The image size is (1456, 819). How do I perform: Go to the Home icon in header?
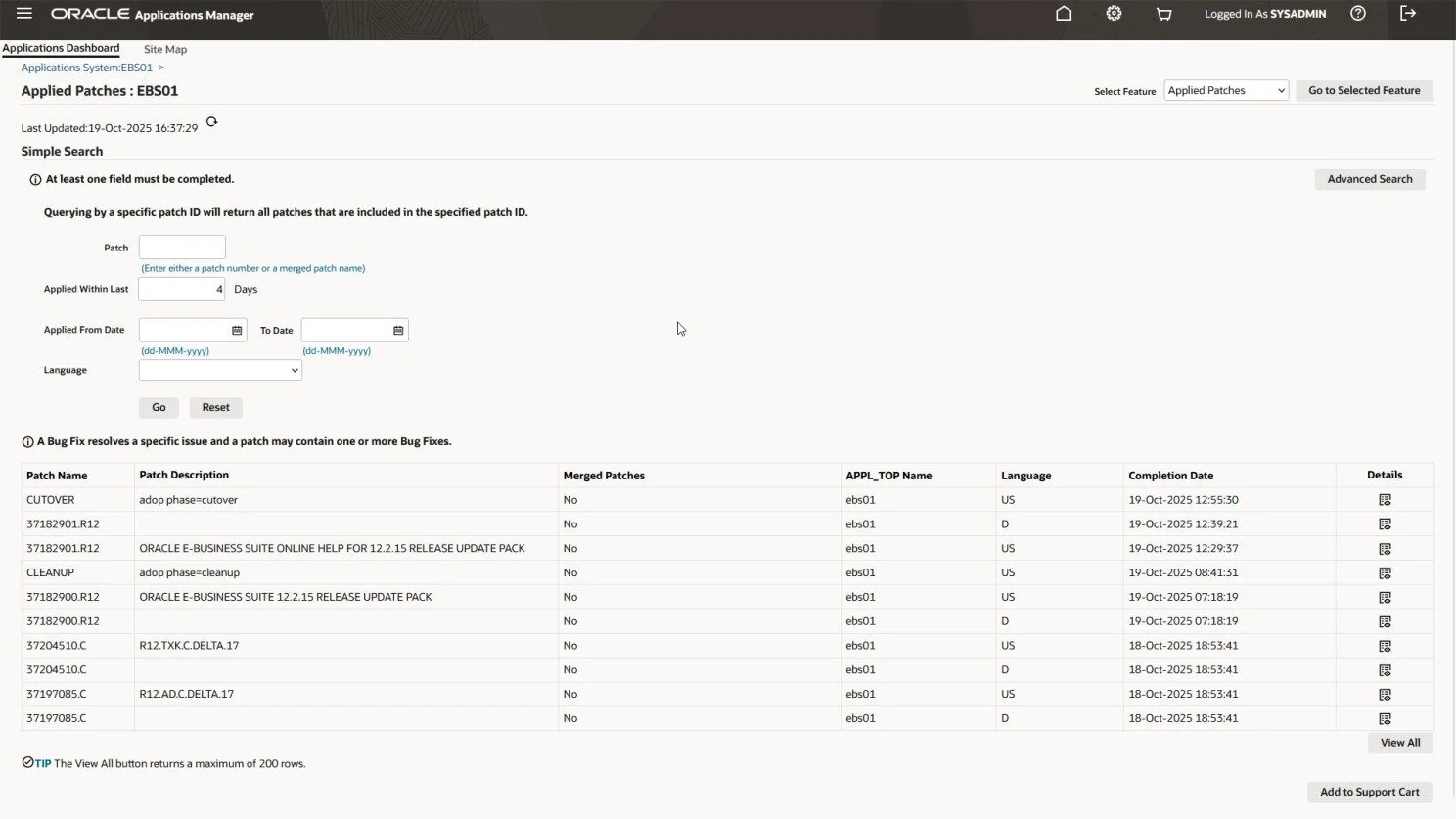click(x=1064, y=14)
